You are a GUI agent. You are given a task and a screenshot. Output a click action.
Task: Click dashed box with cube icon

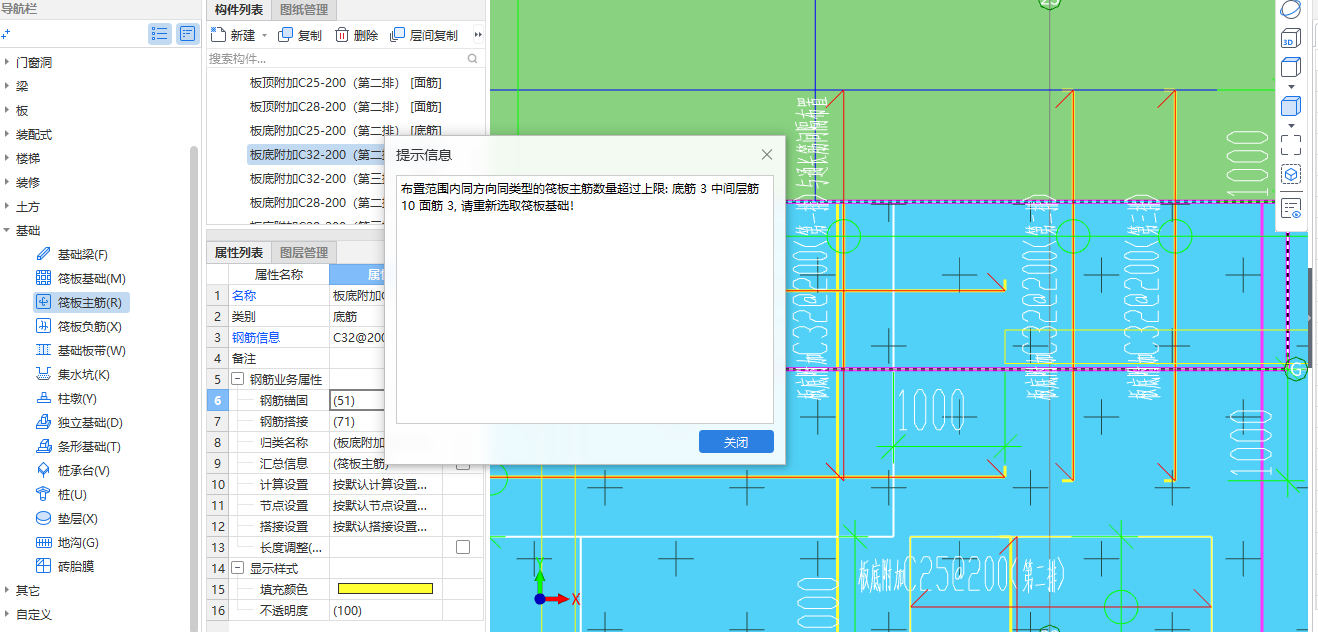pos(1291,174)
